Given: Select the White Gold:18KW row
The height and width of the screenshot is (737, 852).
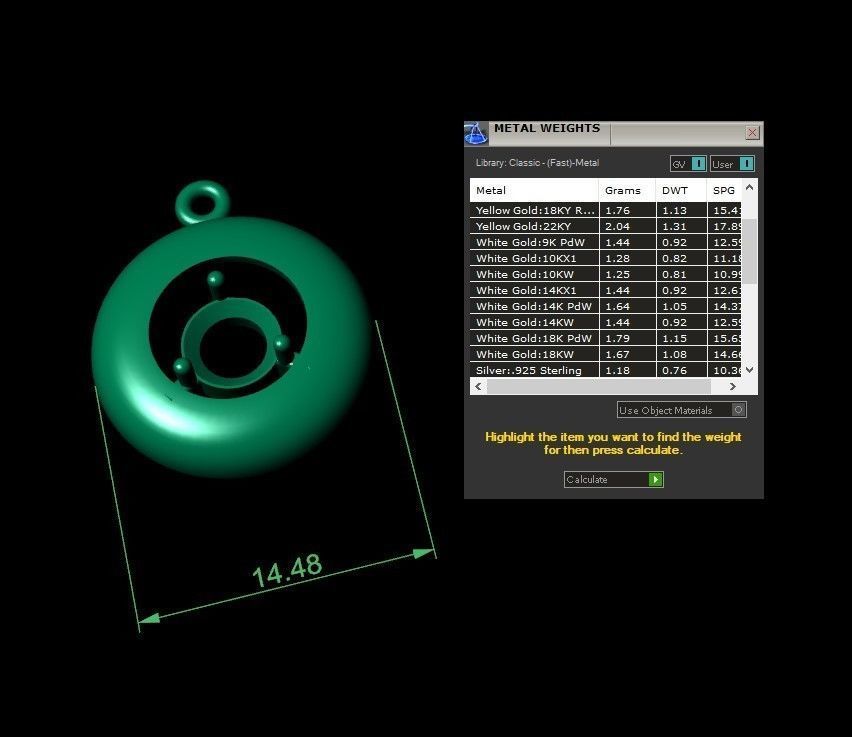Looking at the screenshot, I should pyautogui.click(x=605, y=354).
